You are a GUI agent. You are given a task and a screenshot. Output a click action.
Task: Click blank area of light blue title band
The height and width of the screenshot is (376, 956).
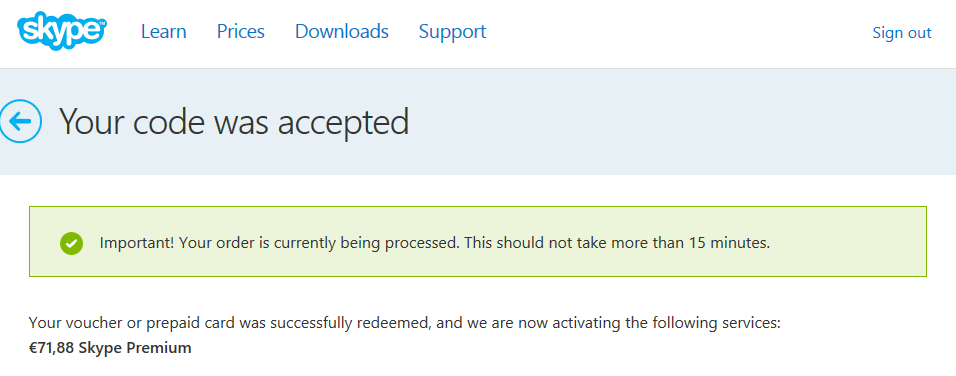pyautogui.click(x=671, y=121)
